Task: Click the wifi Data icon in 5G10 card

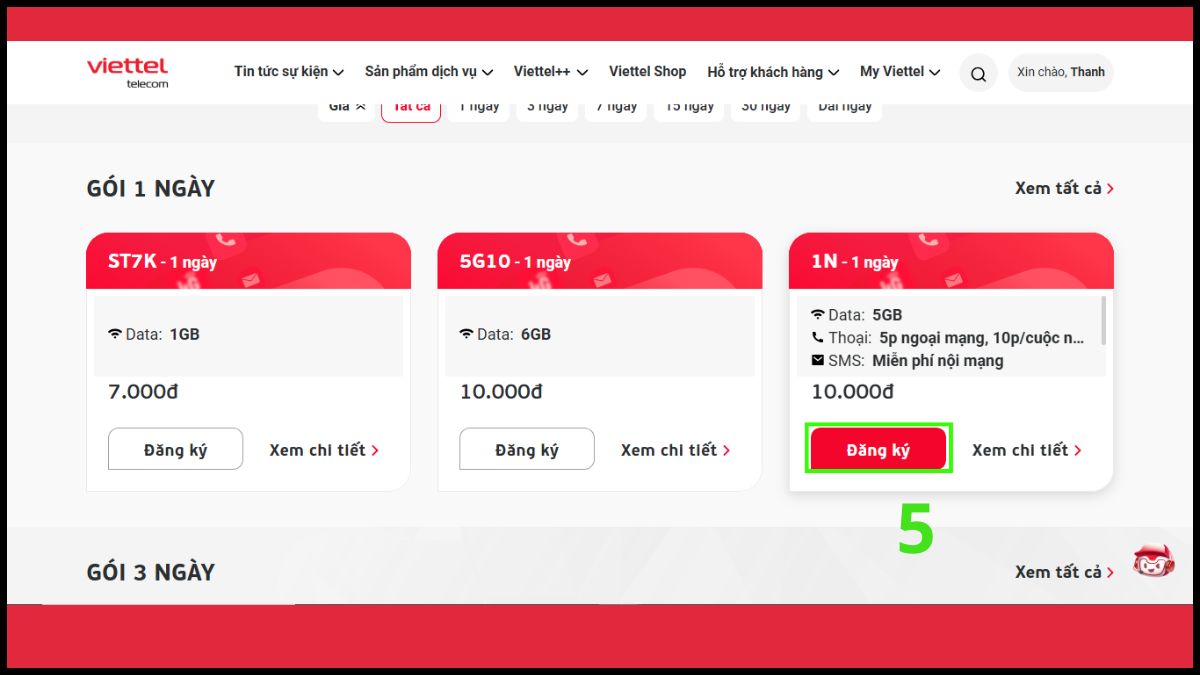Action: 466,334
